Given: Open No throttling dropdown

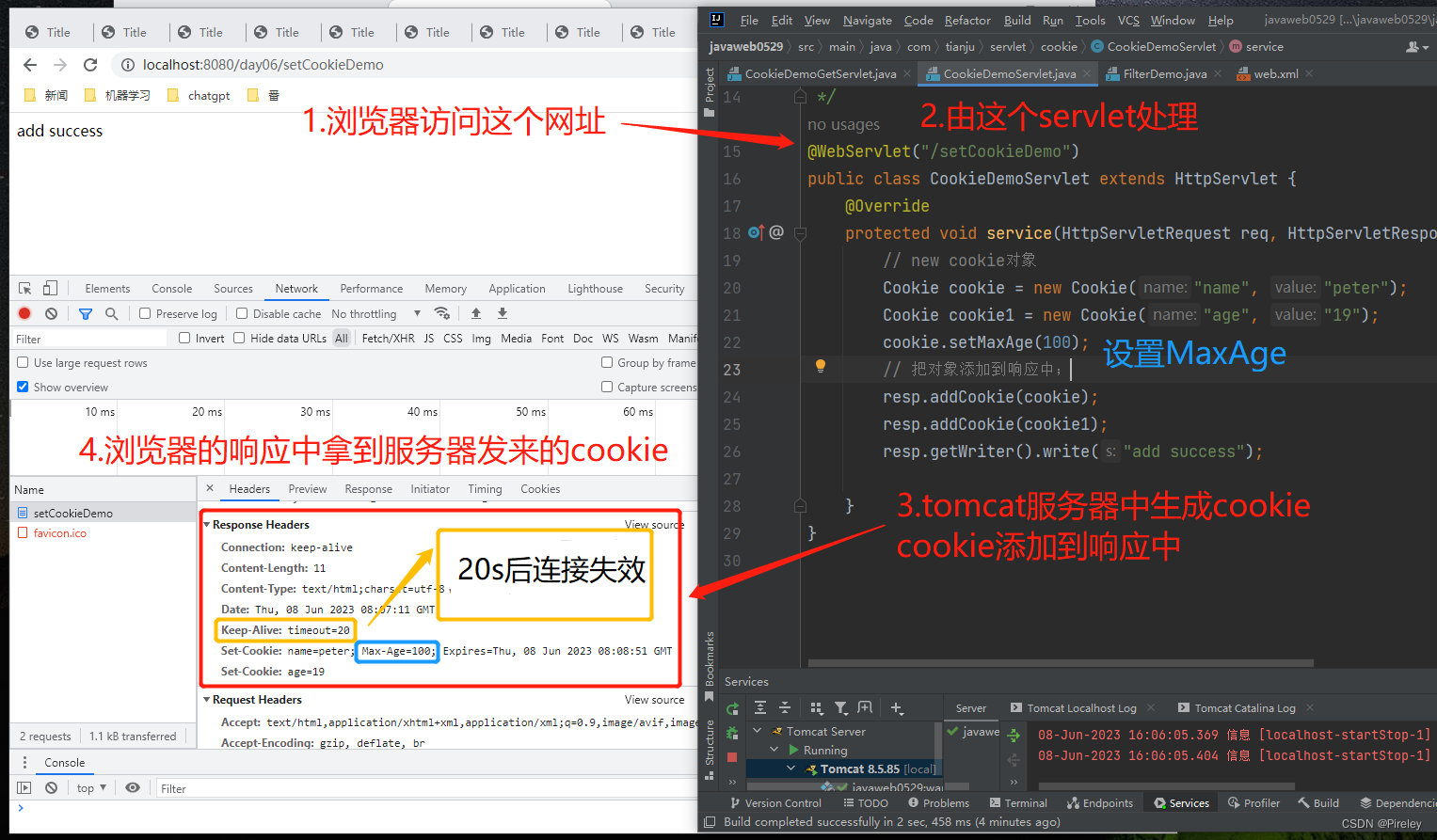Looking at the screenshot, I should coord(375,313).
